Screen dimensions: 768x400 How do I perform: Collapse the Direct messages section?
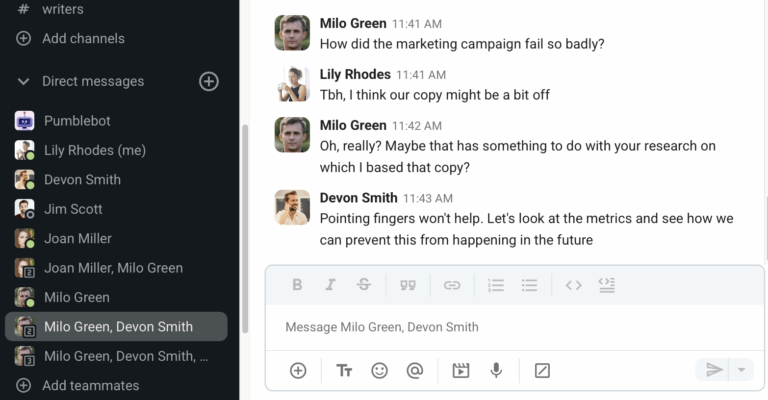click(x=24, y=81)
